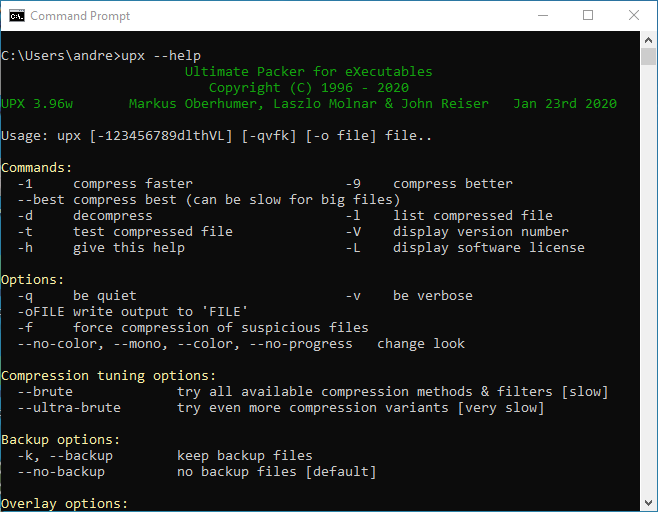658x512 pixels.
Task: Click the '-k, --backup' option line
Action: pos(165,456)
